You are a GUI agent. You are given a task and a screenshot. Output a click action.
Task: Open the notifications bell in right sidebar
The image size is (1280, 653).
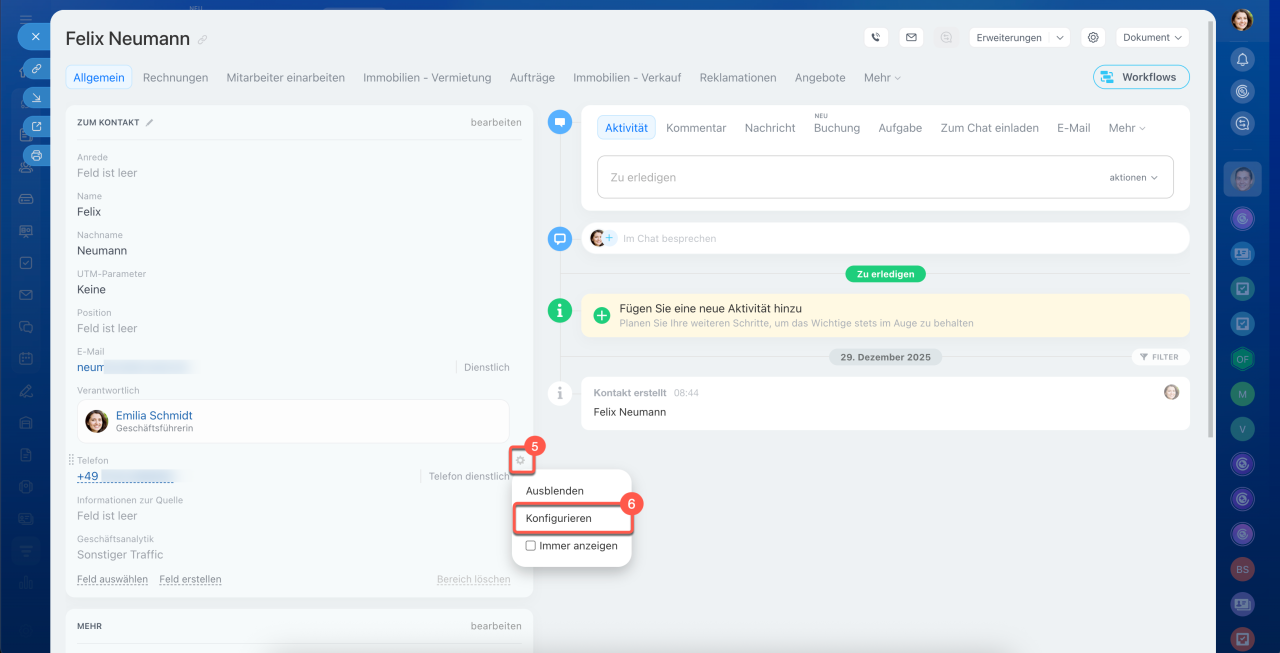1242,59
